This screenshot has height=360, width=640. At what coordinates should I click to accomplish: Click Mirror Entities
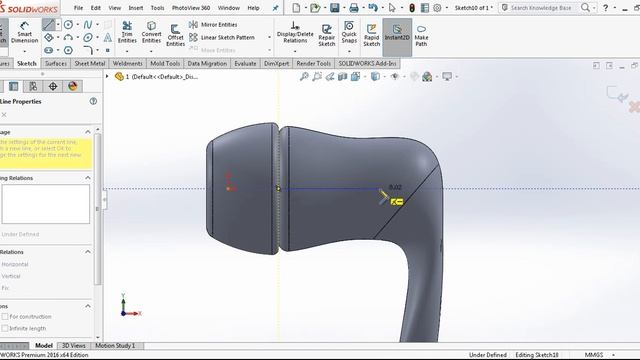(213, 25)
